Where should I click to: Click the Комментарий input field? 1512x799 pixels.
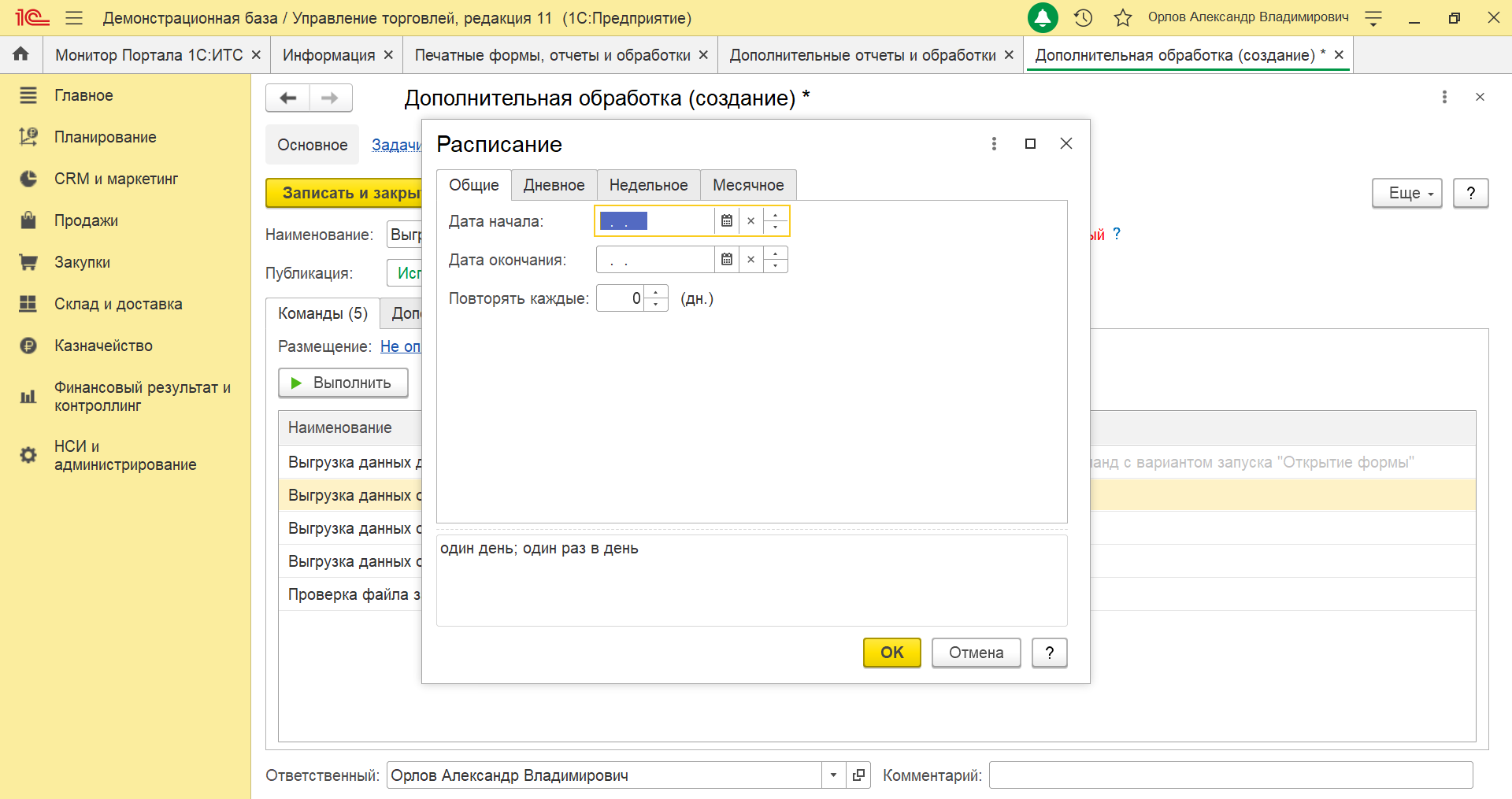tap(1230, 775)
